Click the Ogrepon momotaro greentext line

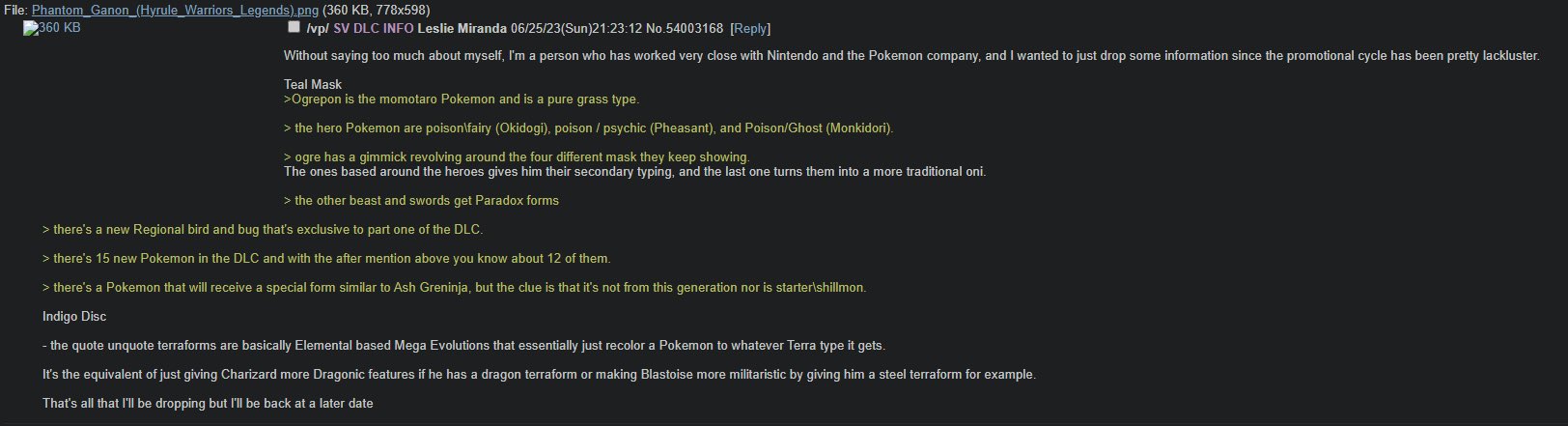(x=462, y=99)
